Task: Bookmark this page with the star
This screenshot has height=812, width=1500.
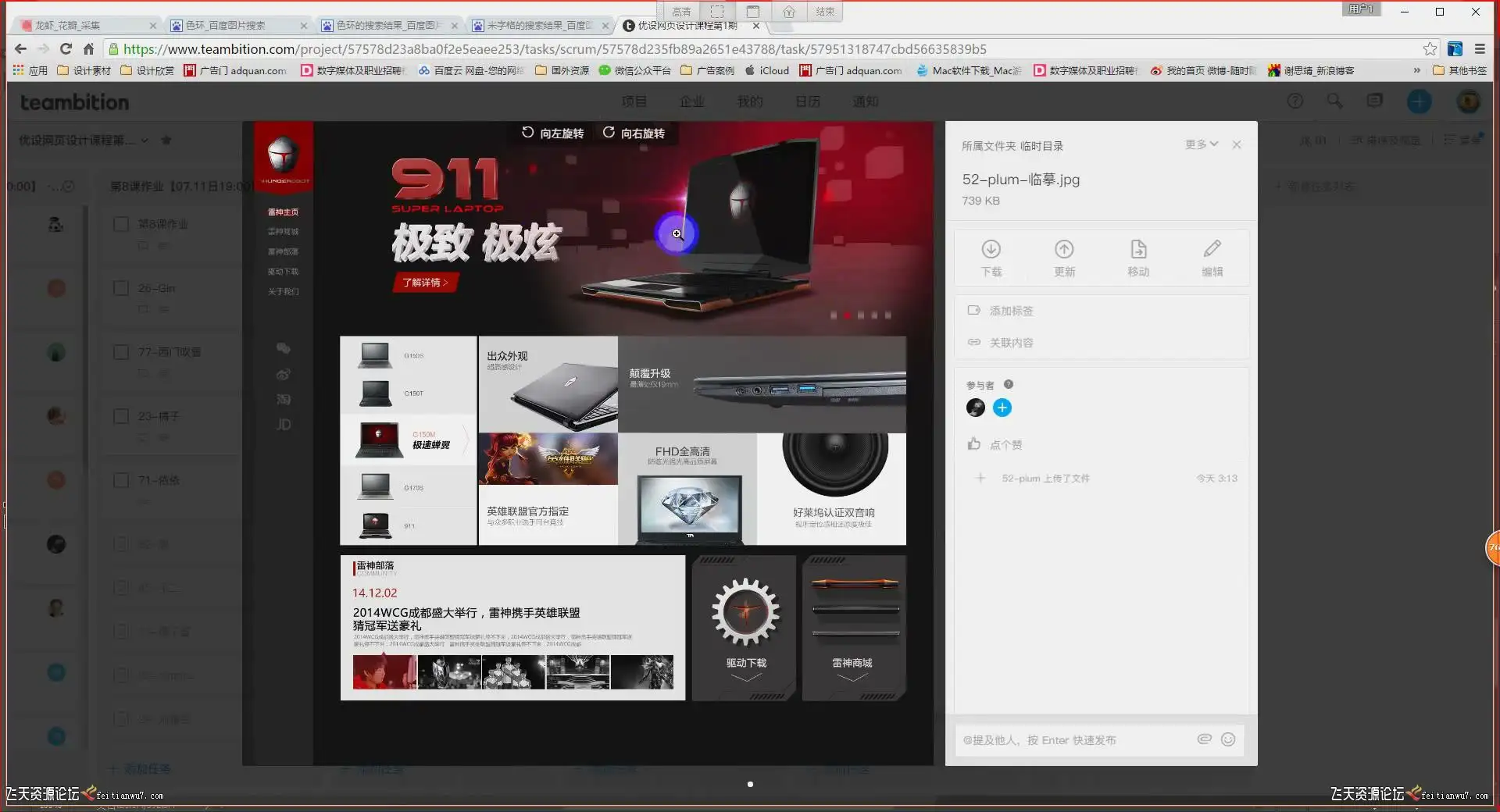Action: 1430,49
